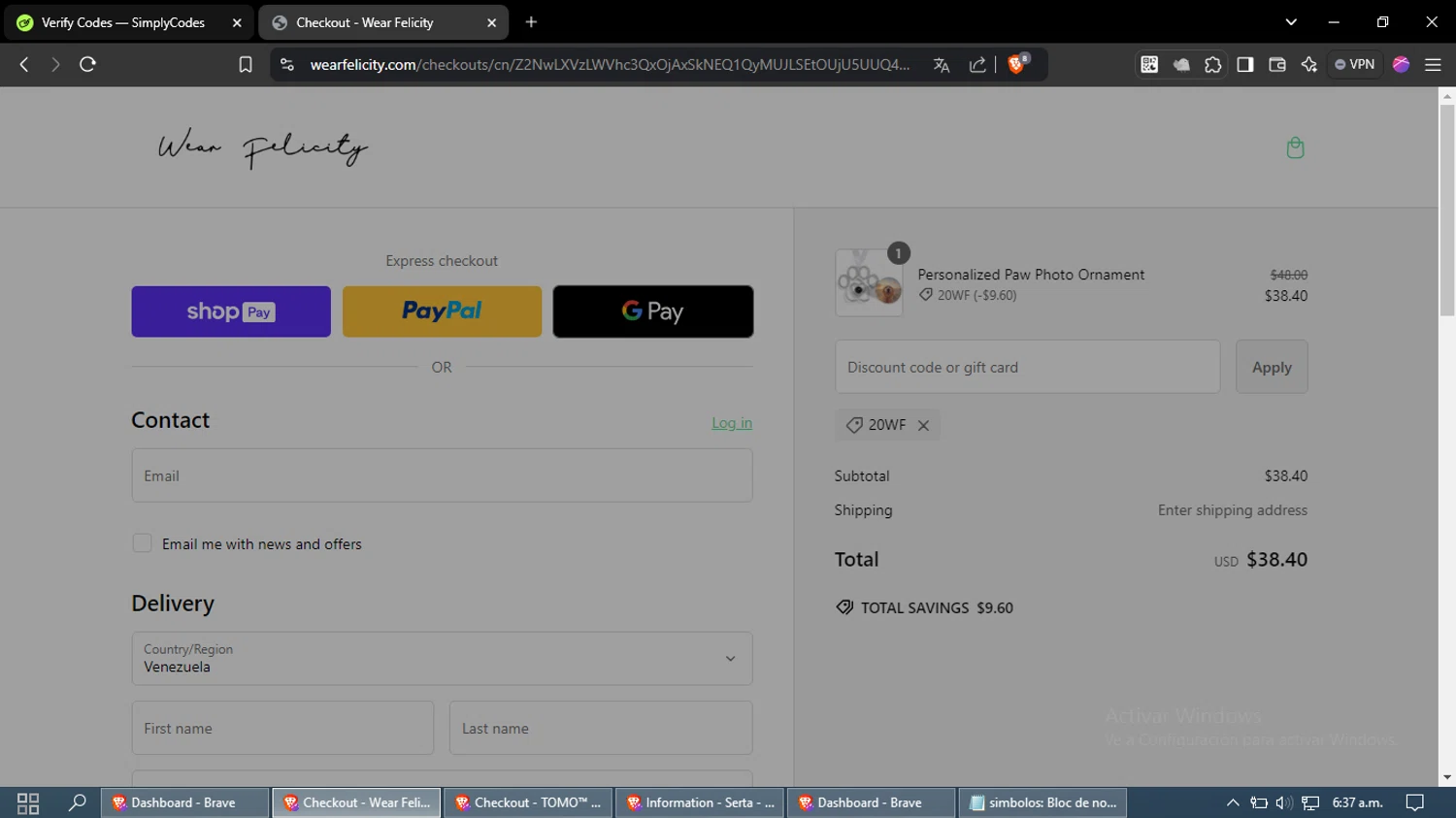Expand the Country/Region dropdown
Image resolution: width=1456 pixels, height=818 pixels.
442,659
